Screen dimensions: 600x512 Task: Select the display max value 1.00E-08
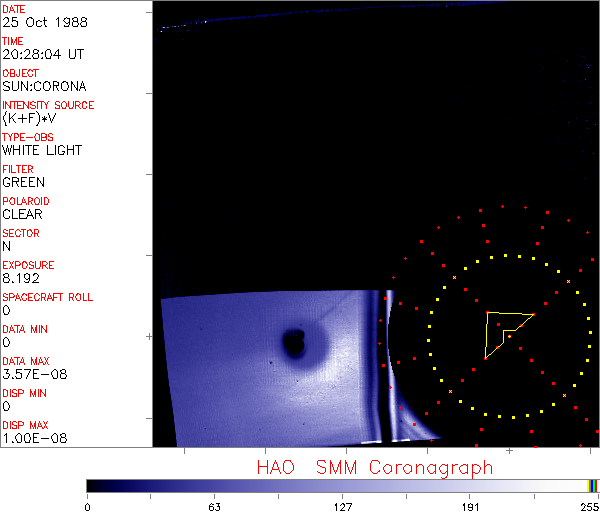35,438
